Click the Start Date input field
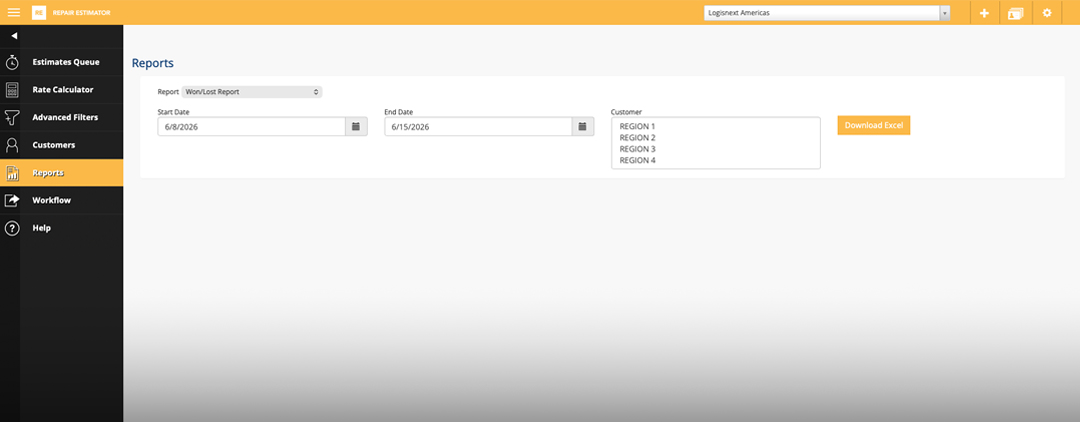The width and height of the screenshot is (1080, 422). 251,127
